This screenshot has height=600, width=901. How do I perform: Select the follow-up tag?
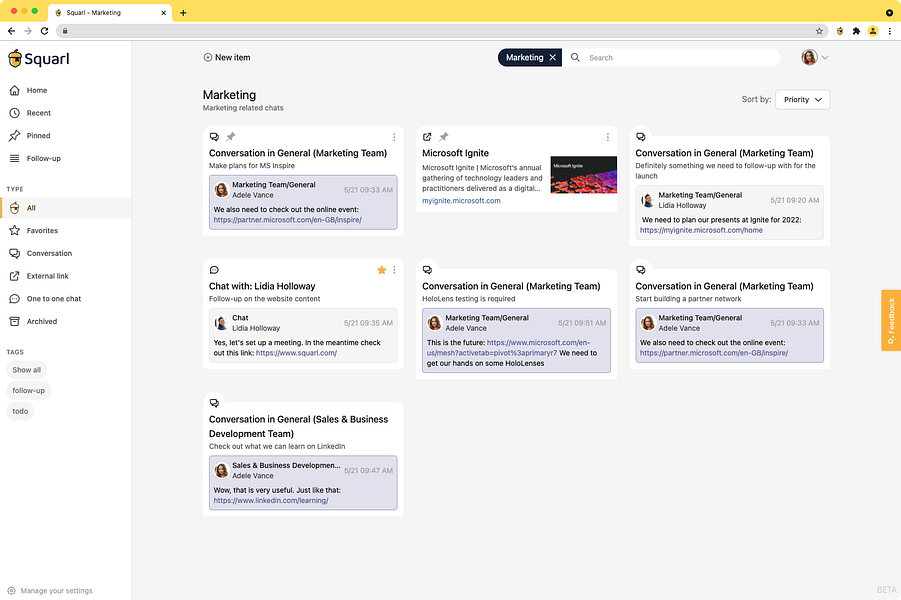(29, 391)
